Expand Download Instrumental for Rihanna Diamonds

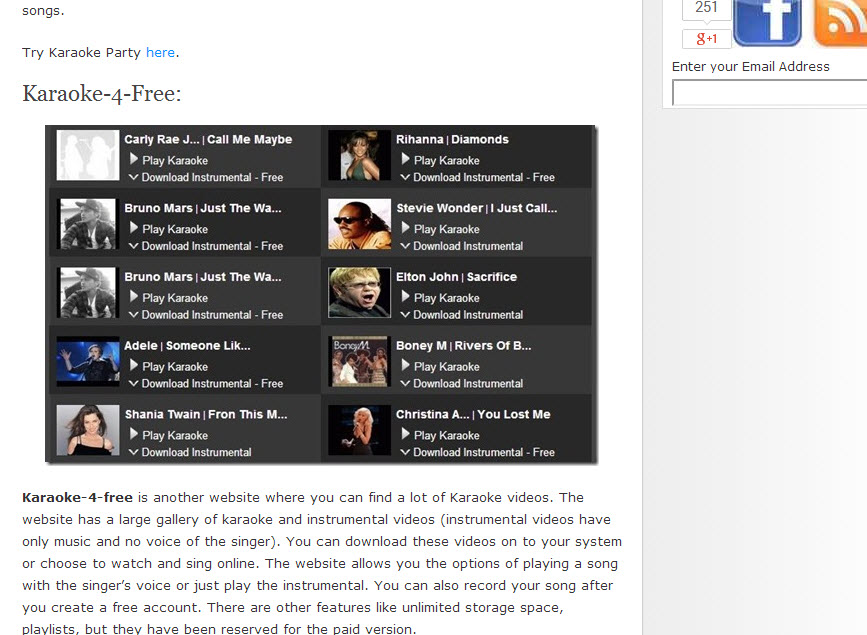pyautogui.click(x=478, y=178)
